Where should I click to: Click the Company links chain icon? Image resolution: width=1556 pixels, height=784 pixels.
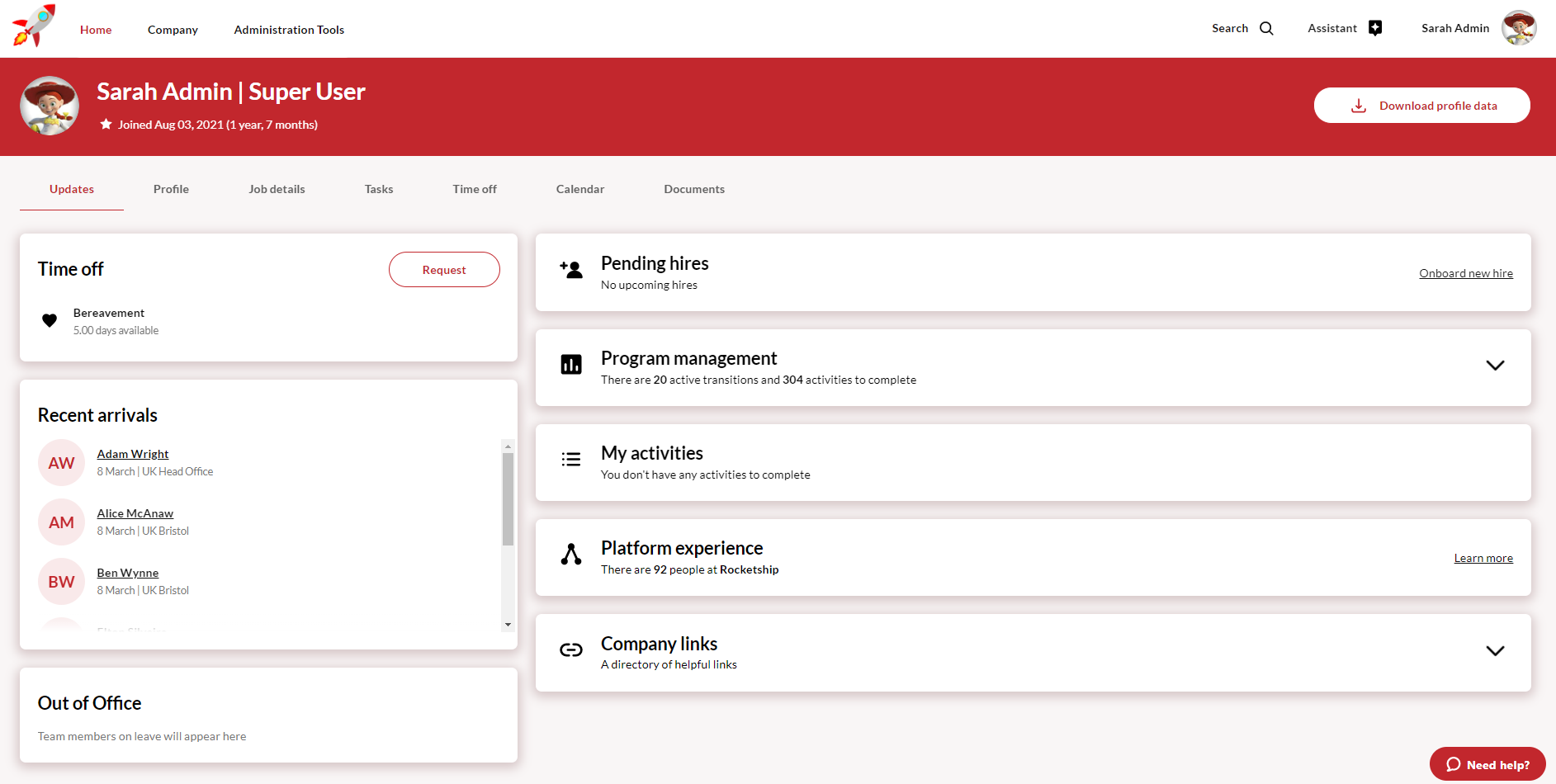coord(570,650)
